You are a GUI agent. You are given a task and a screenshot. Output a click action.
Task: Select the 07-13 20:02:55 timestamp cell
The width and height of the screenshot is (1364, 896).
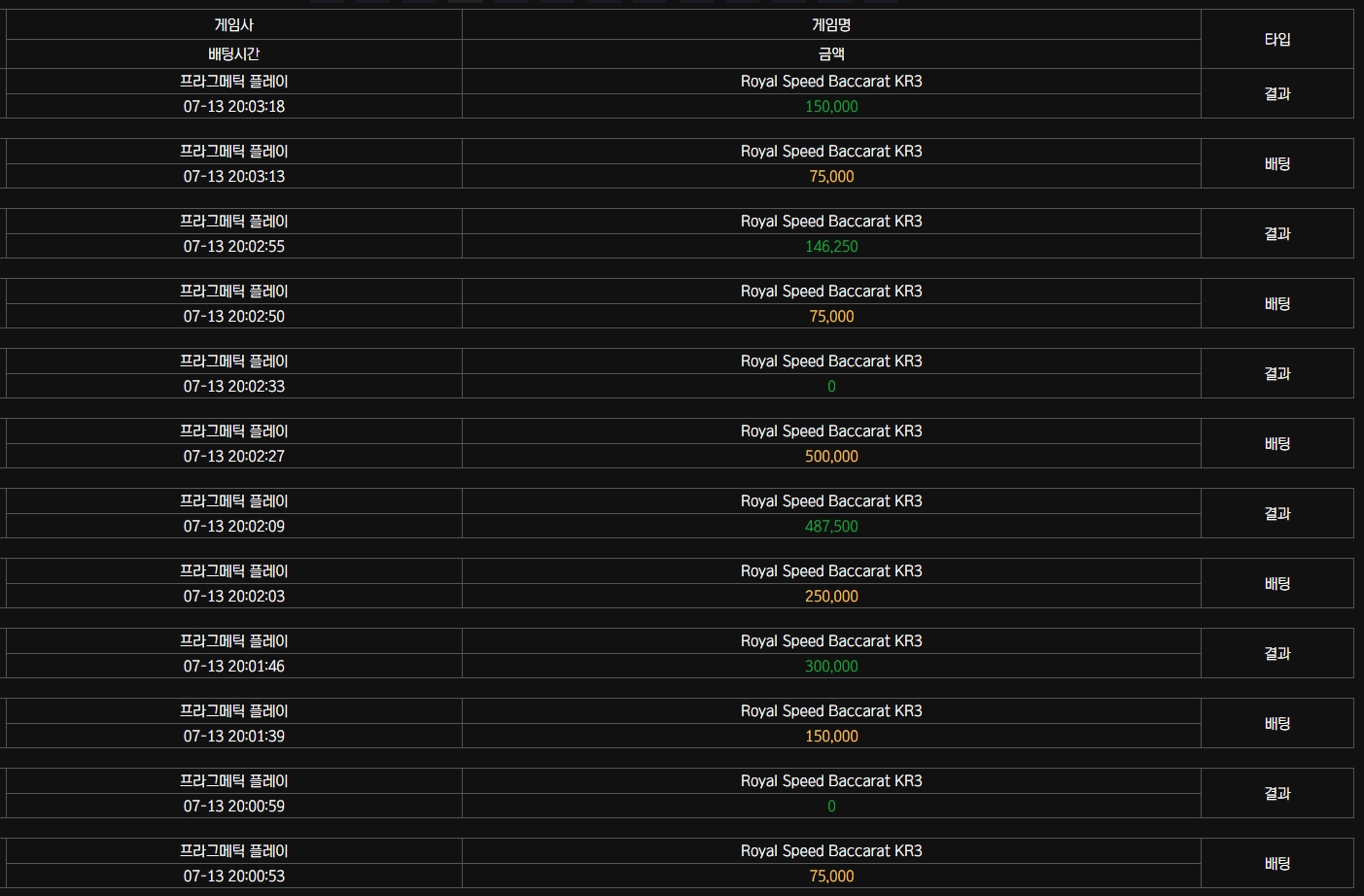click(234, 247)
